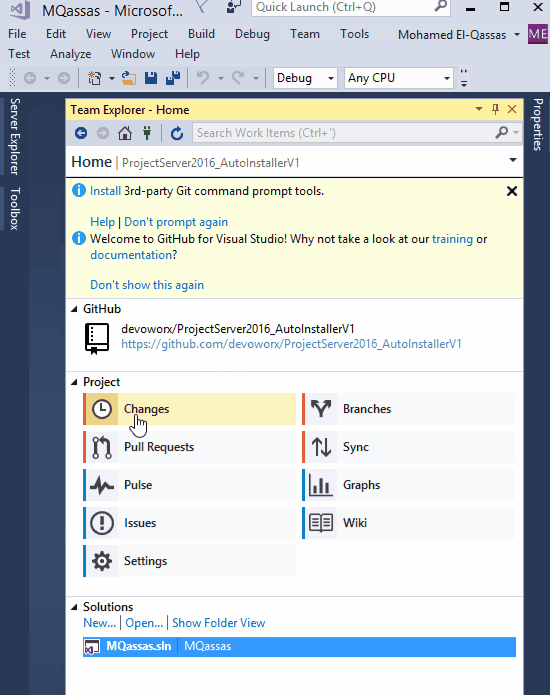Go to Team Explorer Home icon
The height and width of the screenshot is (695, 550).
[x=125, y=133]
